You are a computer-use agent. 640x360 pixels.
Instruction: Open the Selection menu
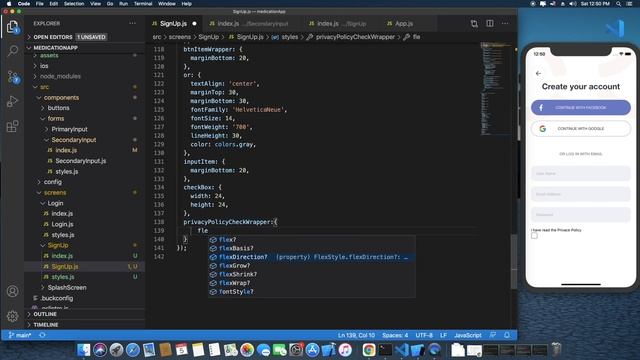coord(74,4)
